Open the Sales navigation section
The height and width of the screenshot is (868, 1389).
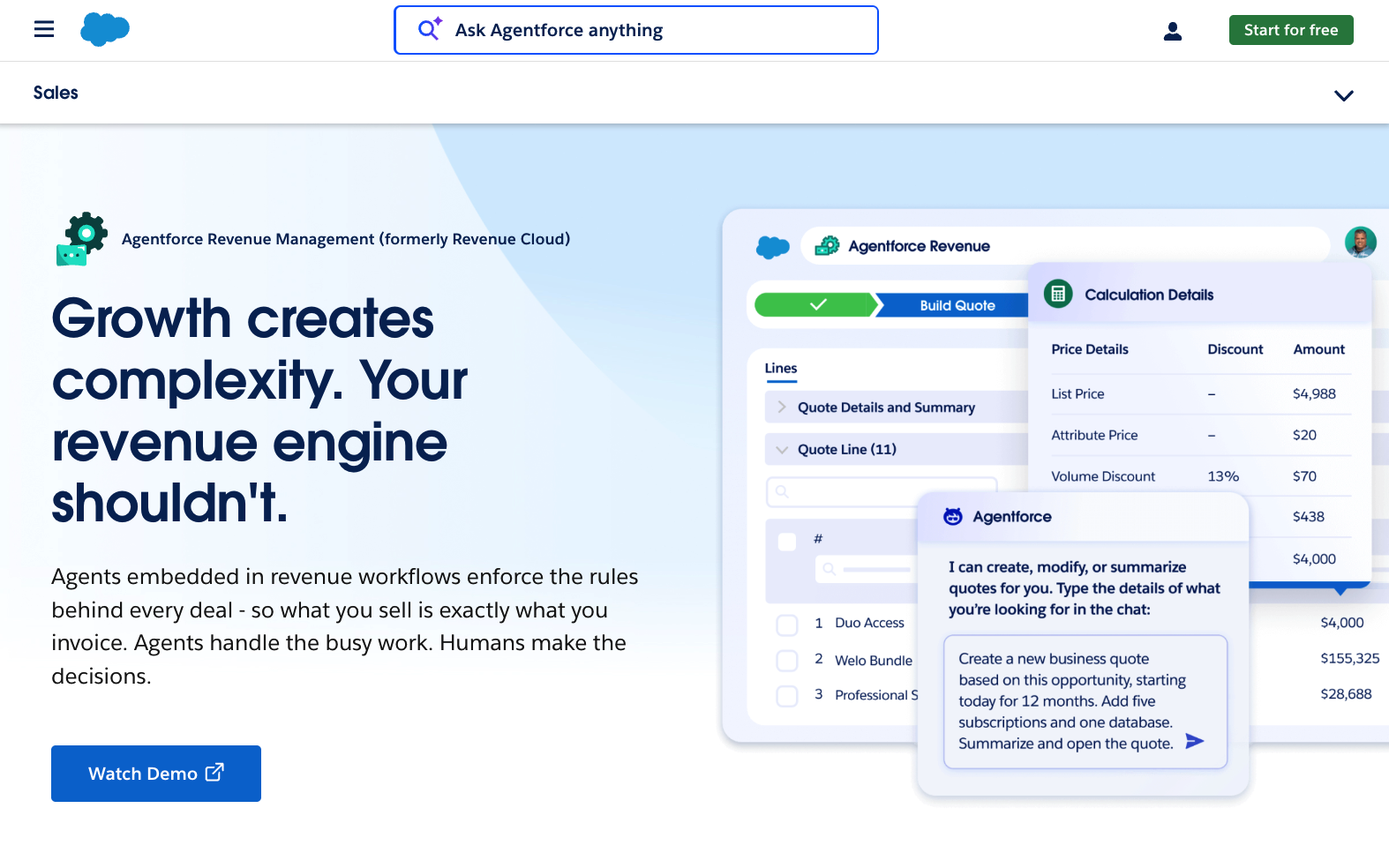(x=56, y=93)
